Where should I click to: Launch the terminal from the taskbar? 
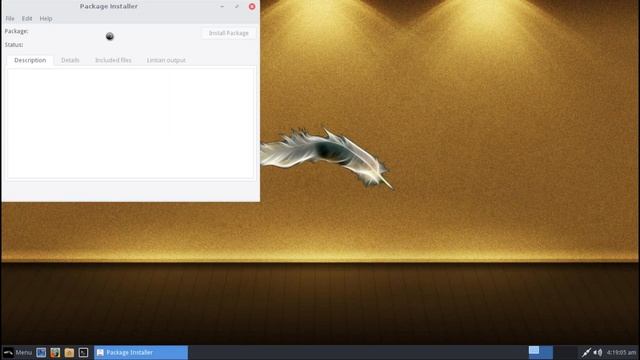click(83, 352)
